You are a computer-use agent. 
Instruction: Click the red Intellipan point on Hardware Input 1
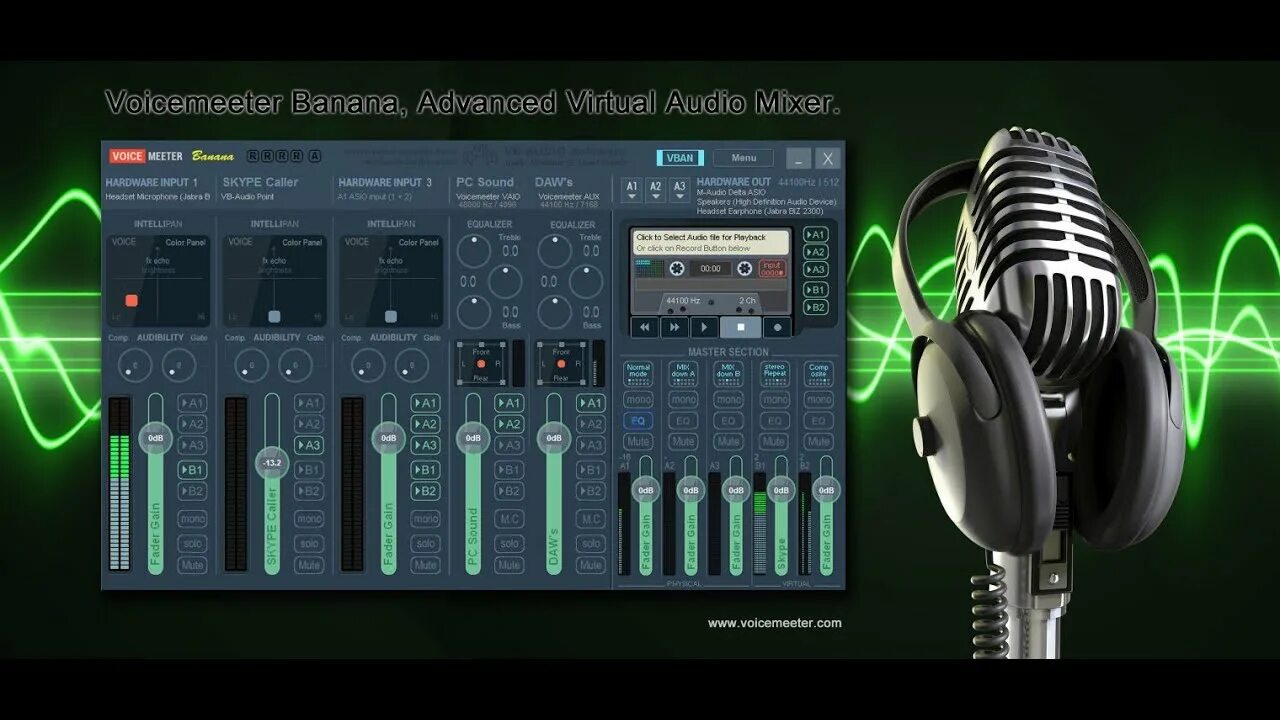point(131,300)
